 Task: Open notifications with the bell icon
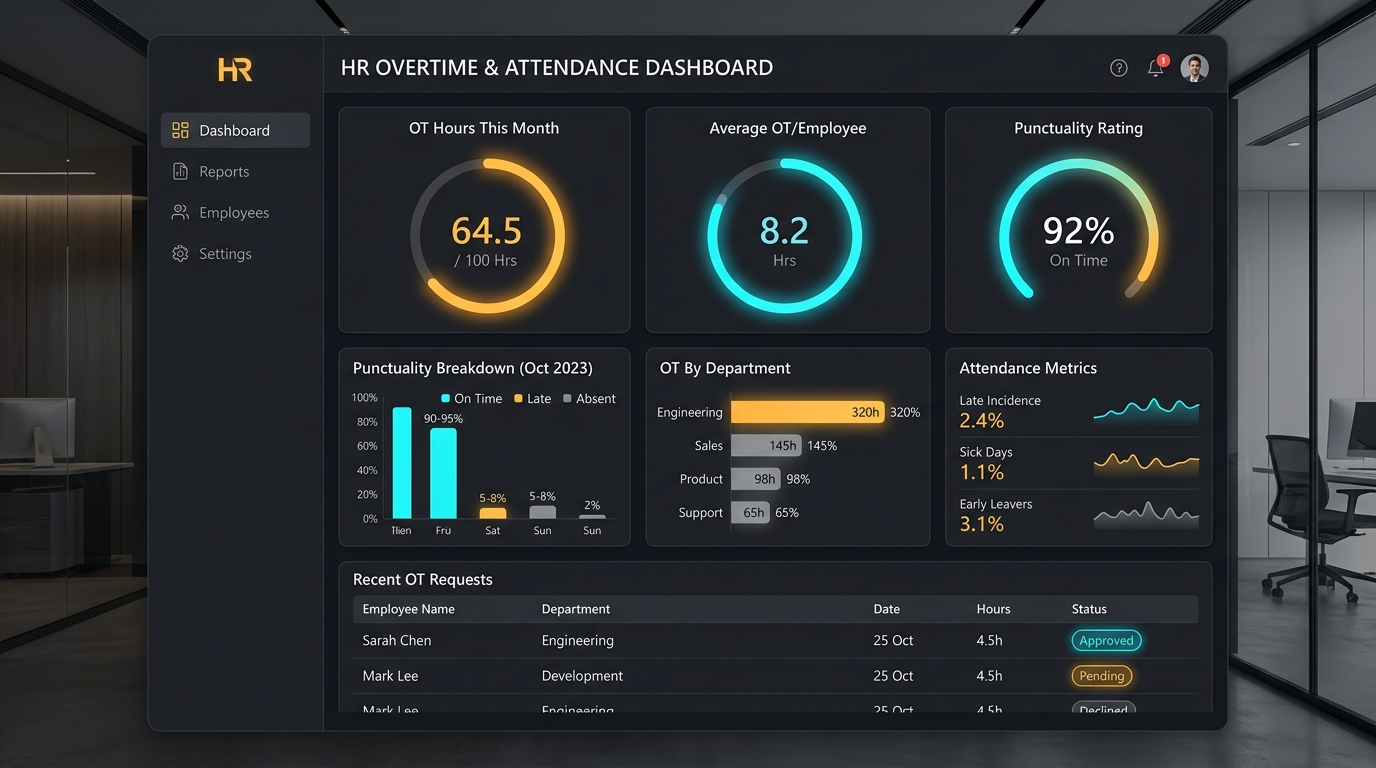coord(1156,67)
